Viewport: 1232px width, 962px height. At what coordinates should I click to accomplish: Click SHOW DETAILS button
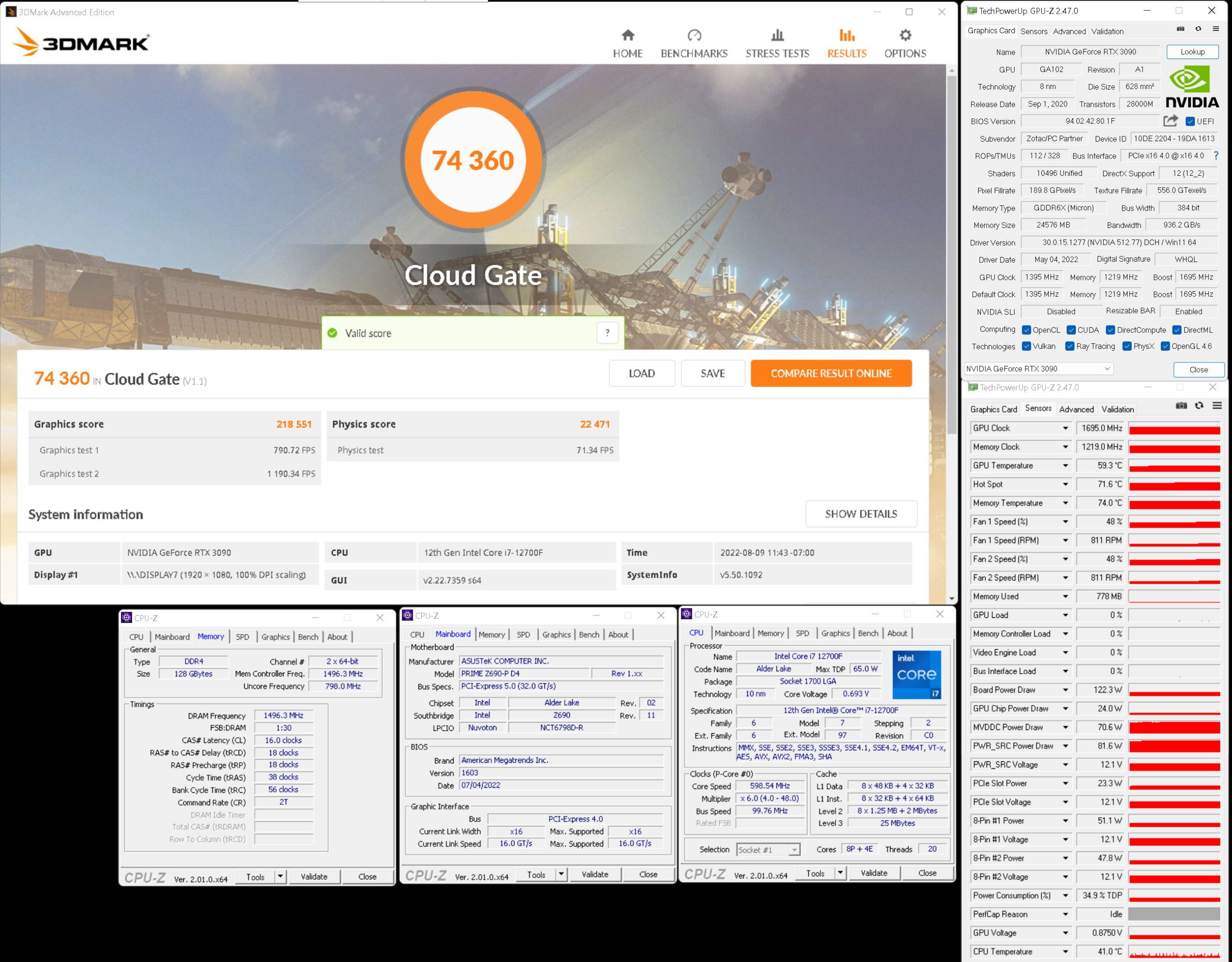861,513
